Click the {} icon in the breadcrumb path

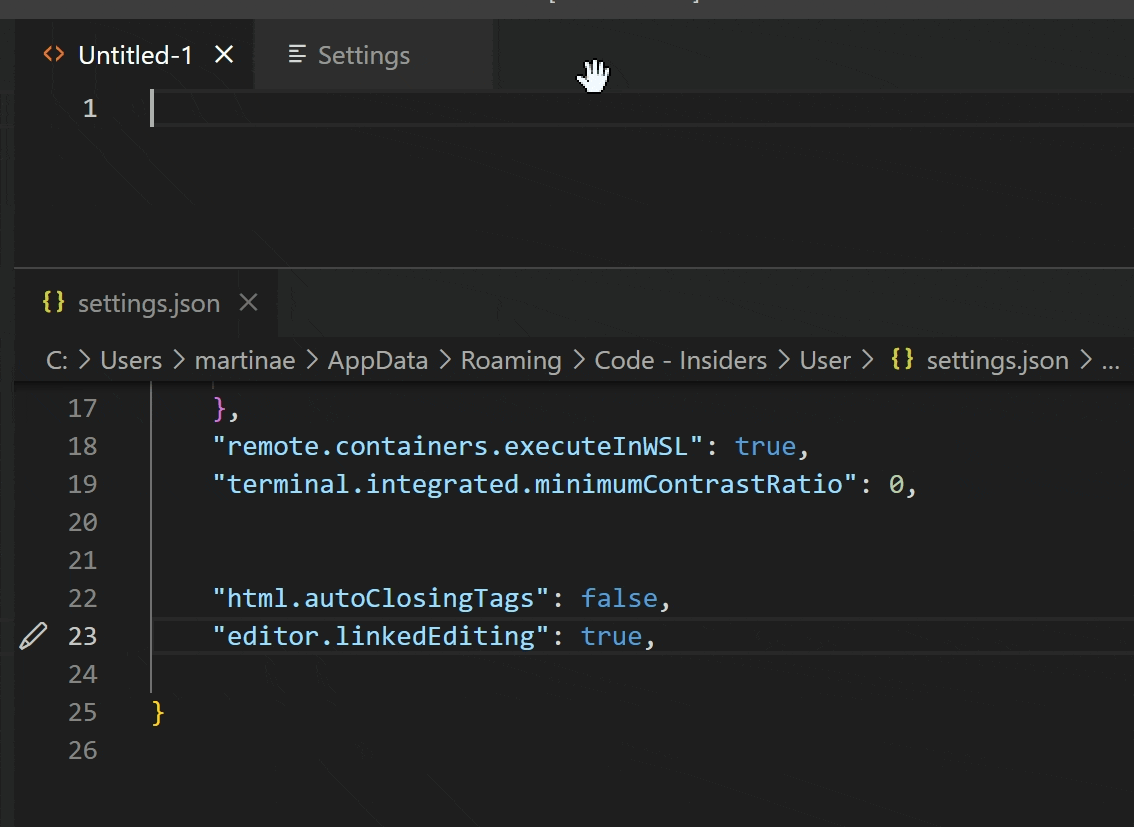click(x=901, y=360)
